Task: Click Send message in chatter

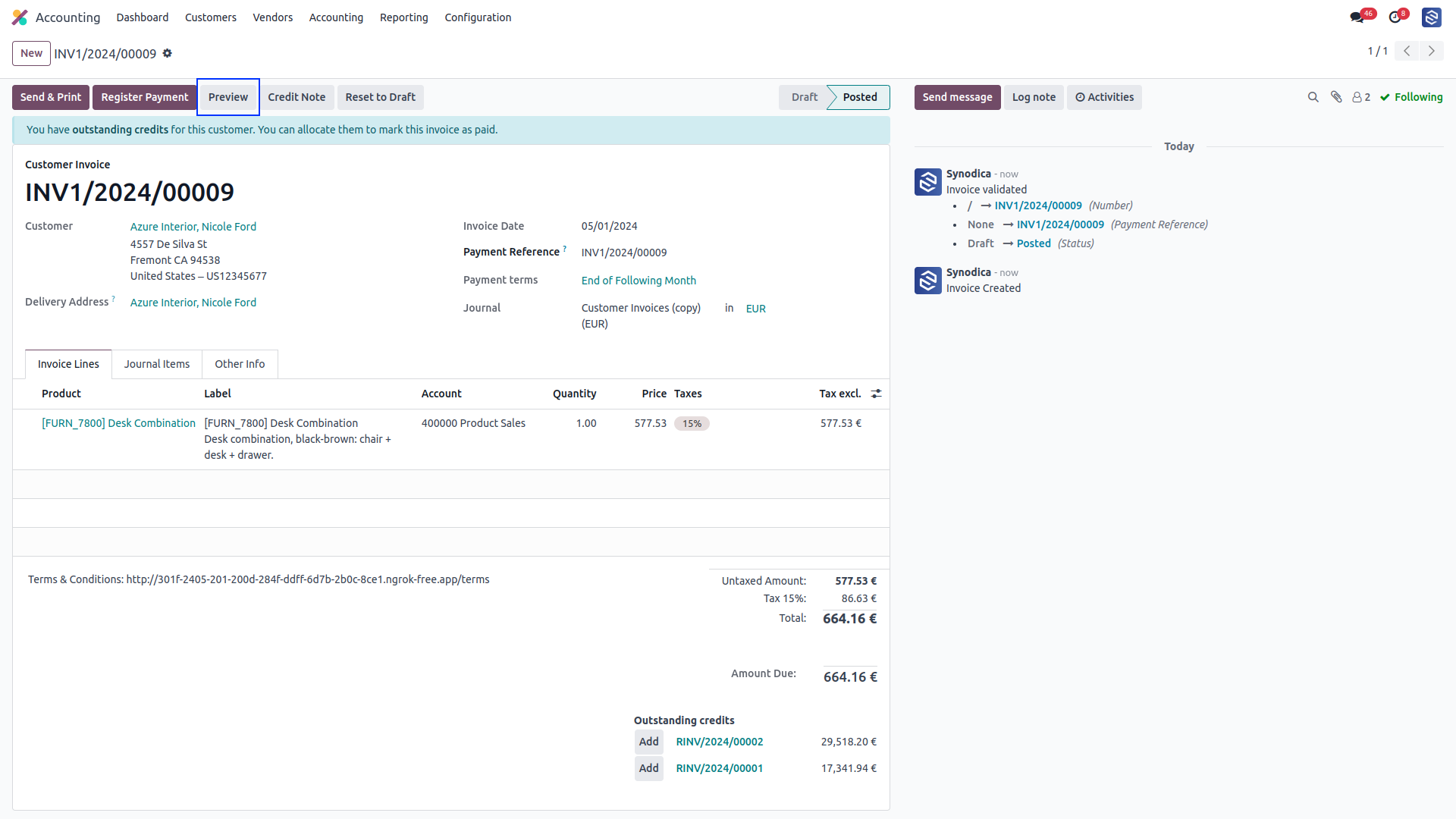Action: pyautogui.click(x=958, y=97)
